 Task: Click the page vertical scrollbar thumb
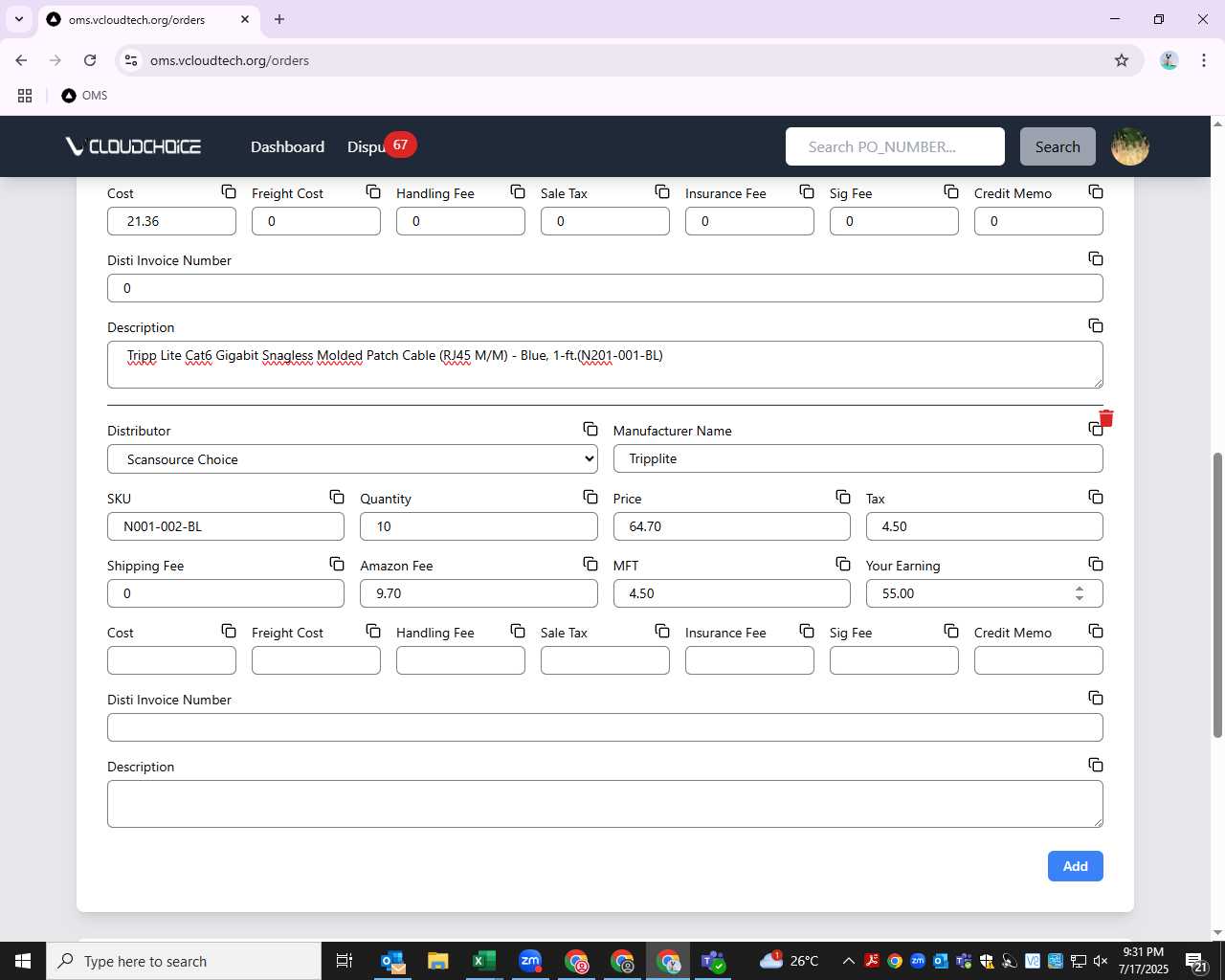pyautogui.click(x=1217, y=594)
